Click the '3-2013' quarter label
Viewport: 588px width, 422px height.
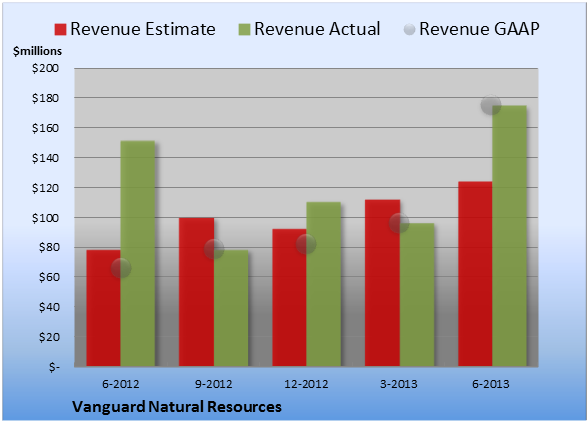[x=399, y=384]
